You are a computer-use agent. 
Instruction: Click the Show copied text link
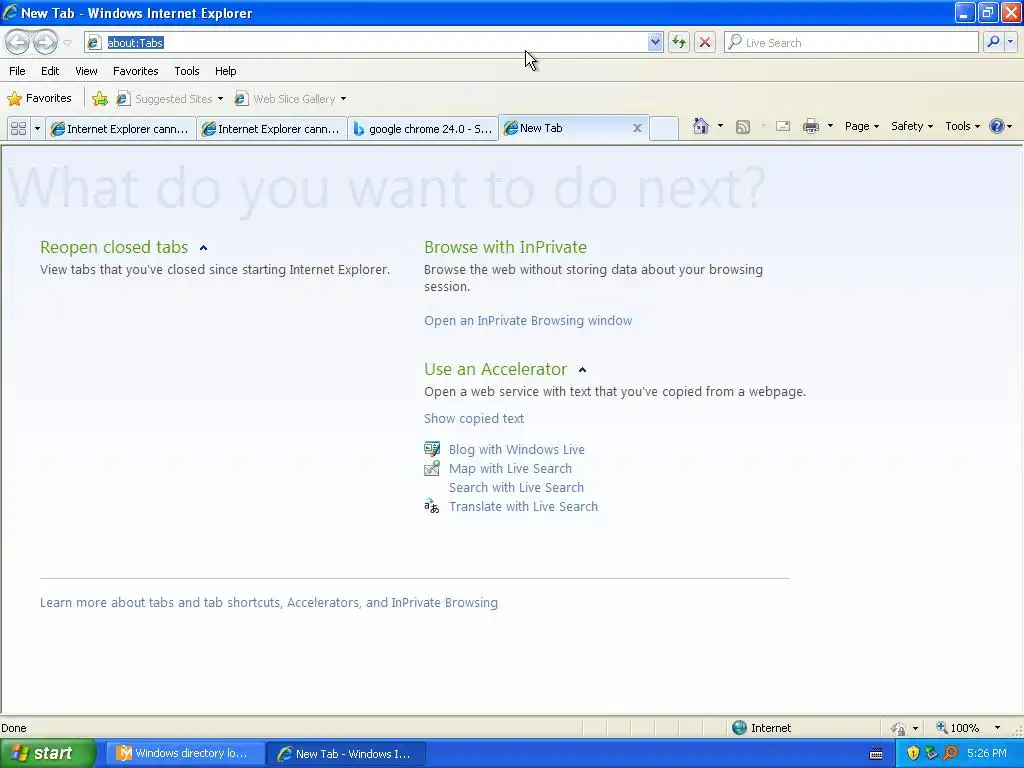pos(473,419)
